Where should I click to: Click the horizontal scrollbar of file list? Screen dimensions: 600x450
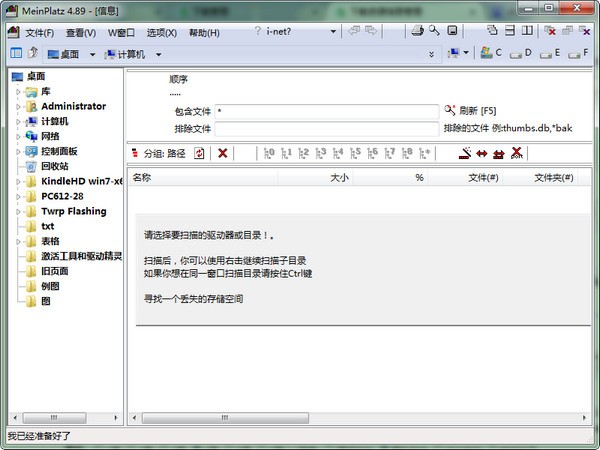[359, 417]
